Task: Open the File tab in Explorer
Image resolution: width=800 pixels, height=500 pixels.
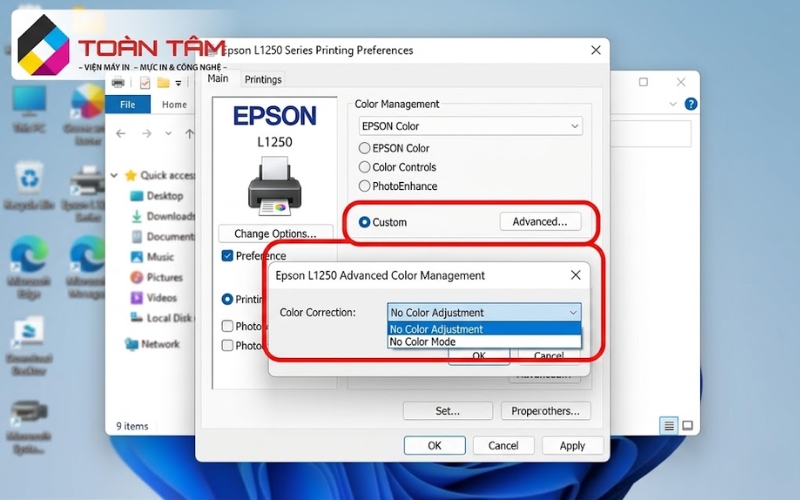Action: pyautogui.click(x=128, y=105)
